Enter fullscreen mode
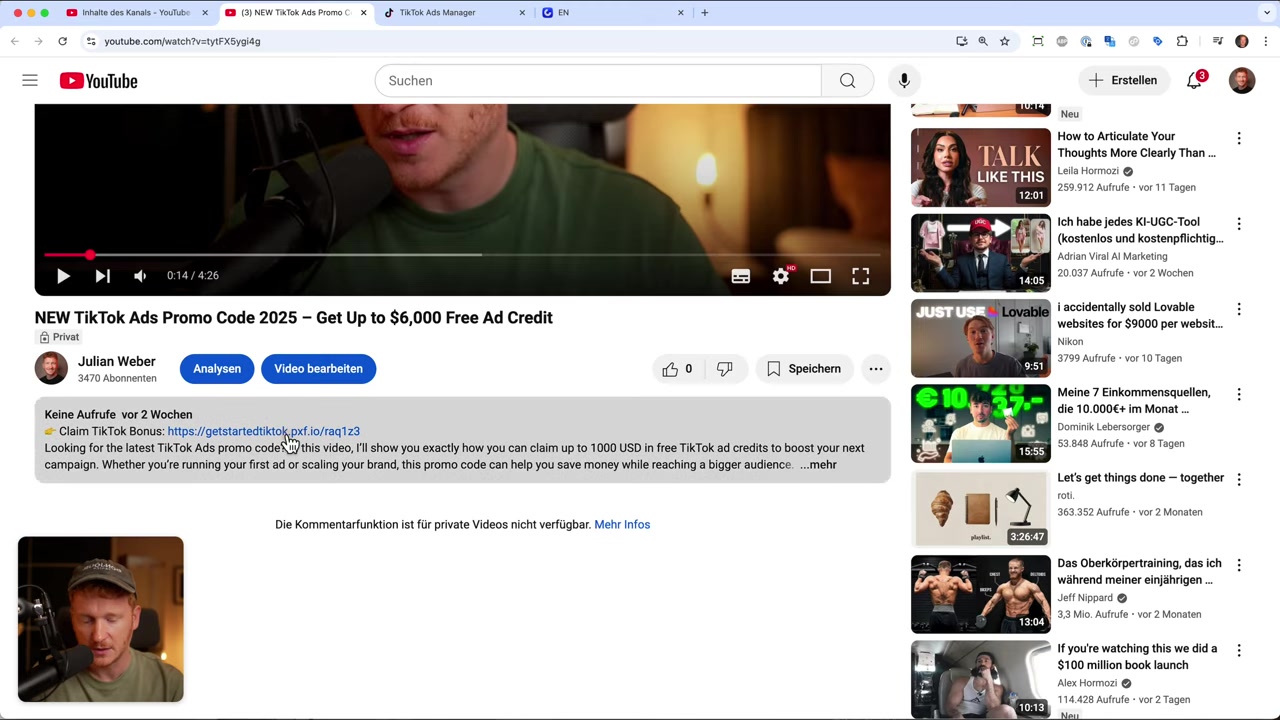1280x720 pixels. click(861, 276)
